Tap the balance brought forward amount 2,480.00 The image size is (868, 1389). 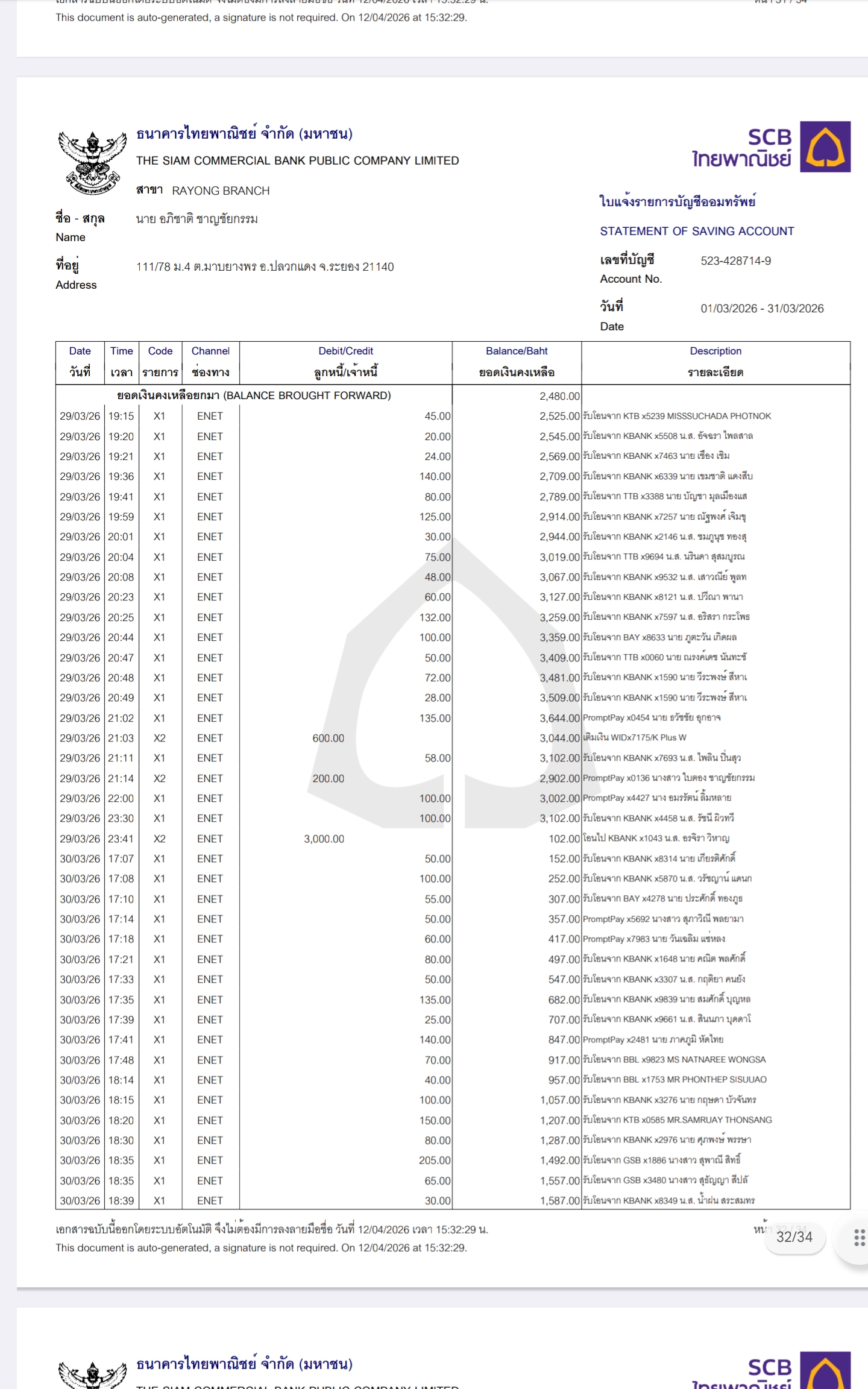coord(559,396)
